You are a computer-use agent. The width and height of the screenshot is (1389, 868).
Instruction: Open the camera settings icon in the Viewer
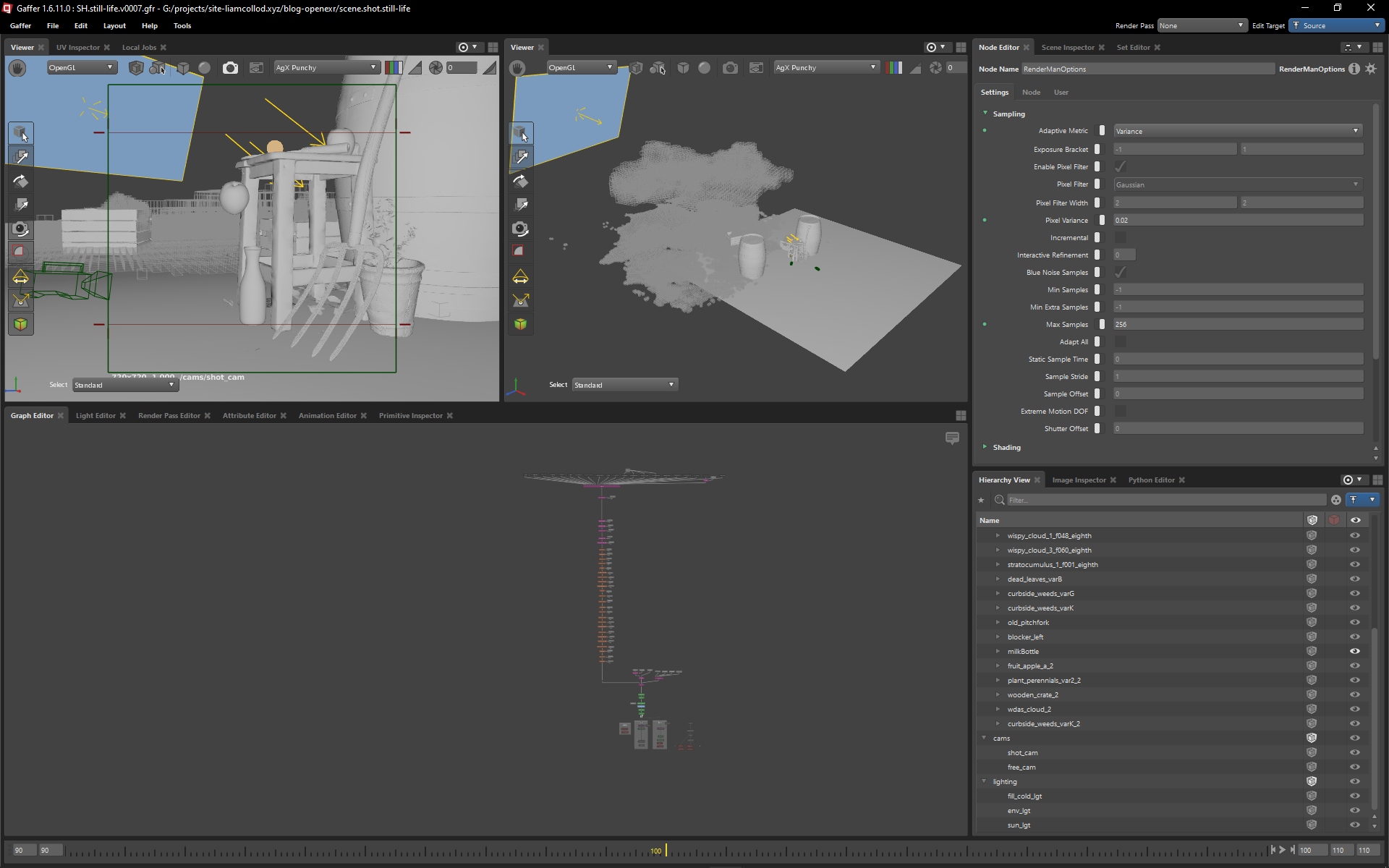point(20,230)
